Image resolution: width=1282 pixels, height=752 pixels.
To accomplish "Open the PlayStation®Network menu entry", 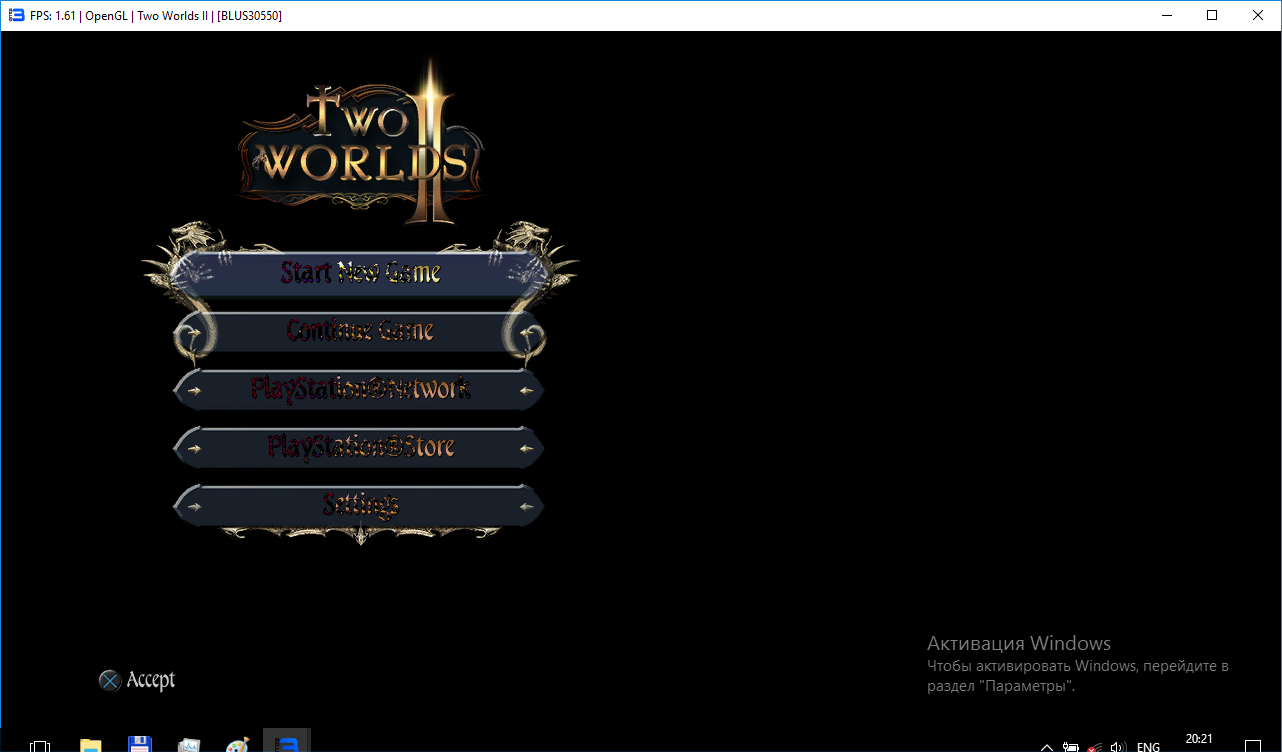I will pyautogui.click(x=360, y=389).
